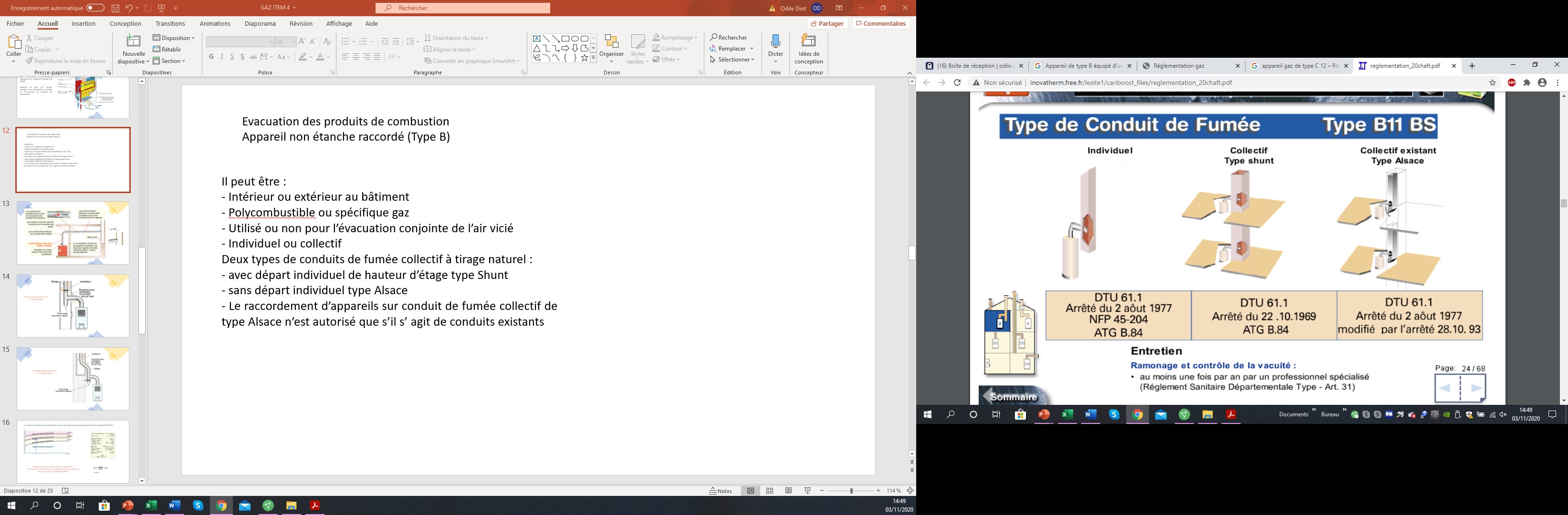Viewport: 1568px width, 515px height.
Task: Increase font size with the larger A icon
Action: coord(303,41)
